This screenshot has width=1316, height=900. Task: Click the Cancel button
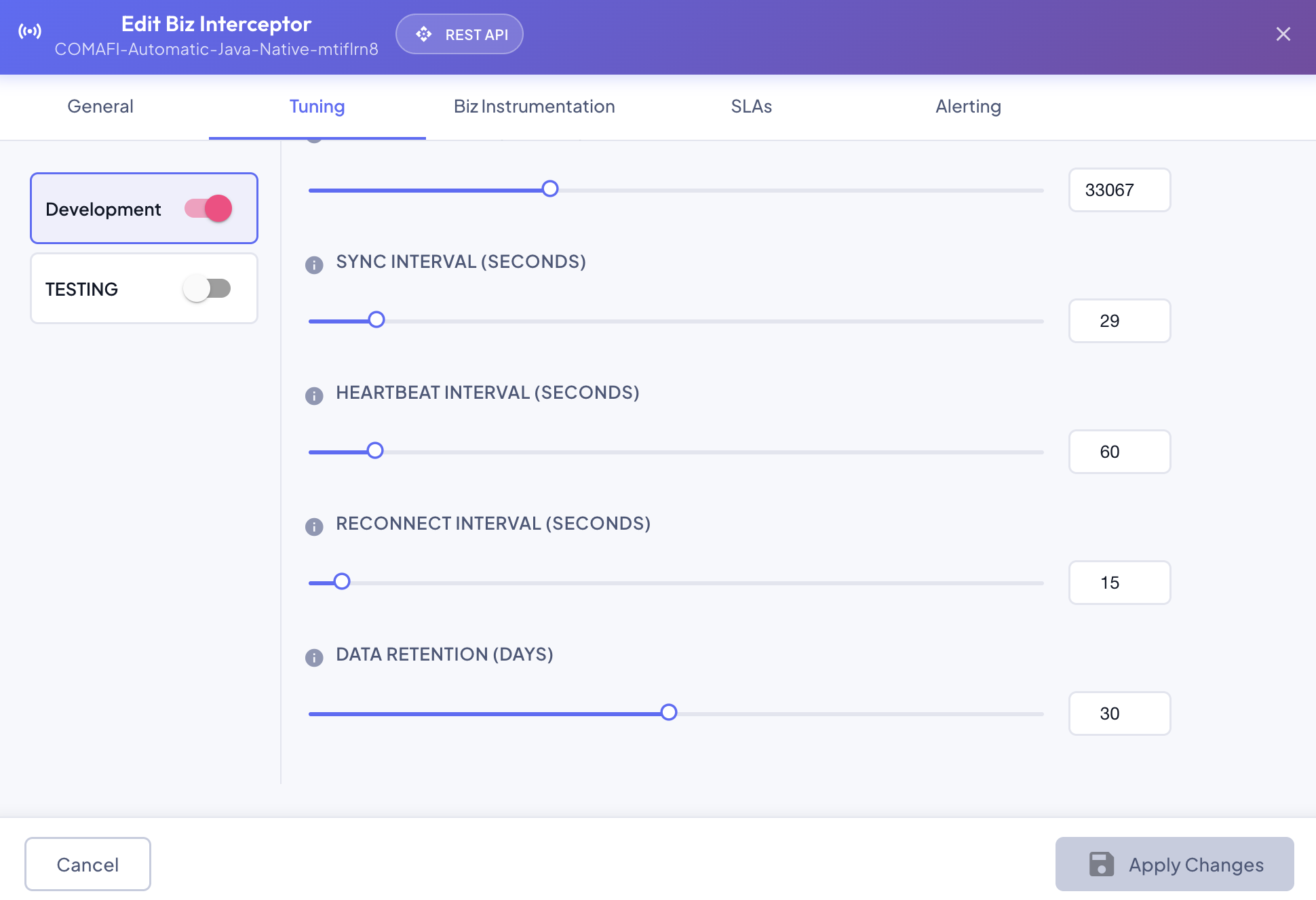pos(88,864)
